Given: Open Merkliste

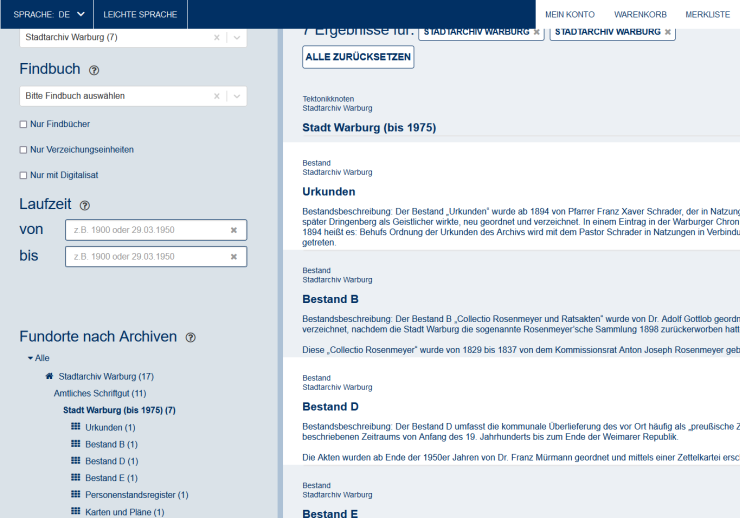Looking at the screenshot, I should [707, 15].
